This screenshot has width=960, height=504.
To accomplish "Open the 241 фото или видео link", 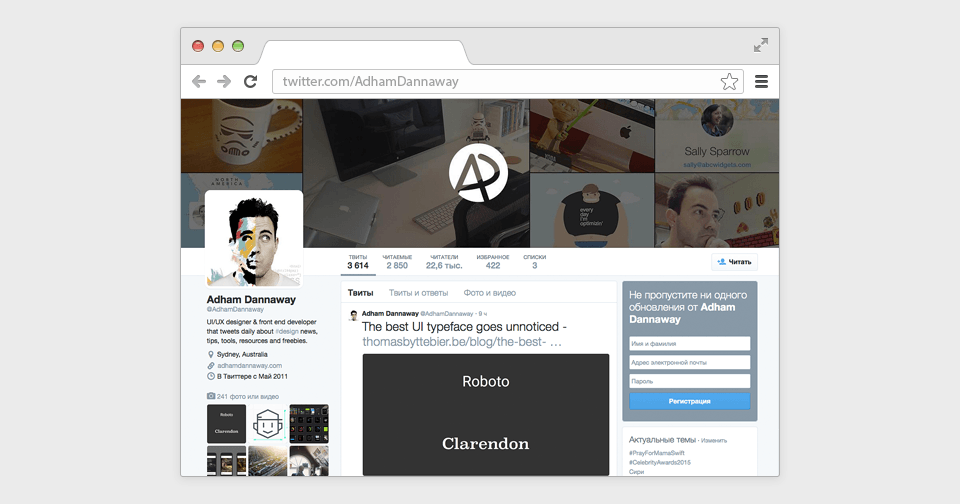I will pyautogui.click(x=247, y=396).
